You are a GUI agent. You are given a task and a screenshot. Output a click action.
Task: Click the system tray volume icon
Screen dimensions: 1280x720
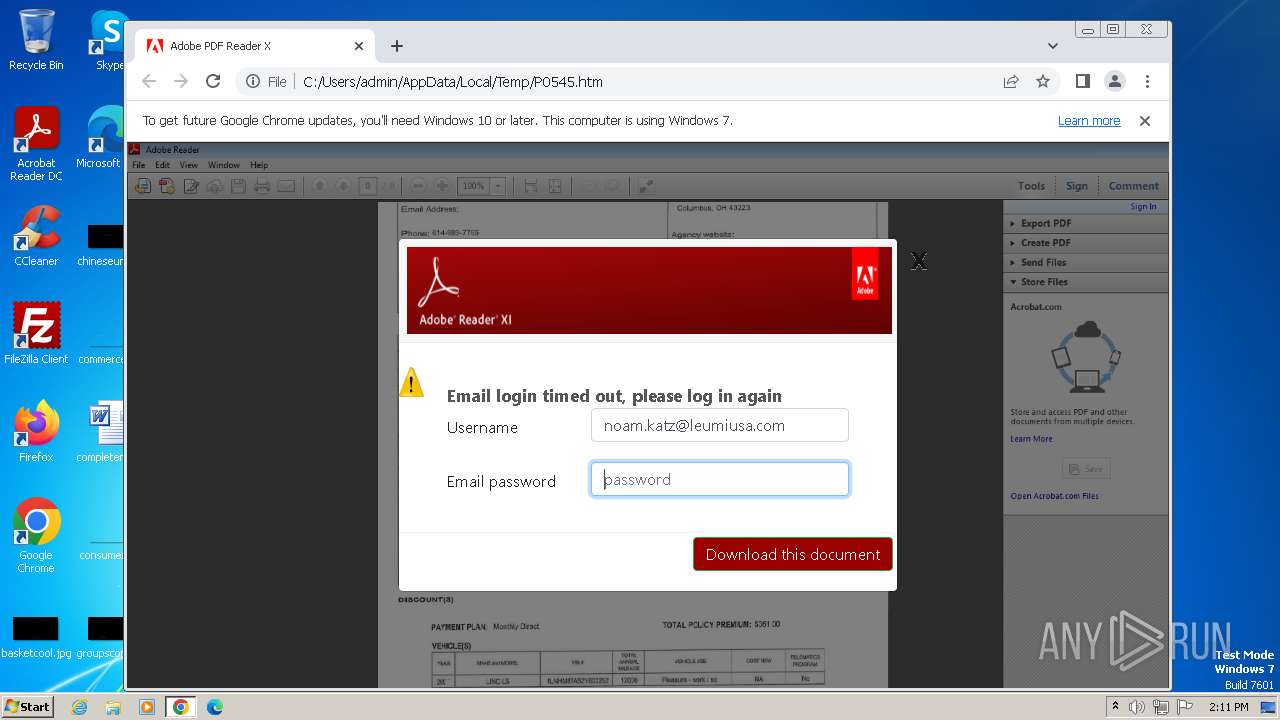(1137, 707)
